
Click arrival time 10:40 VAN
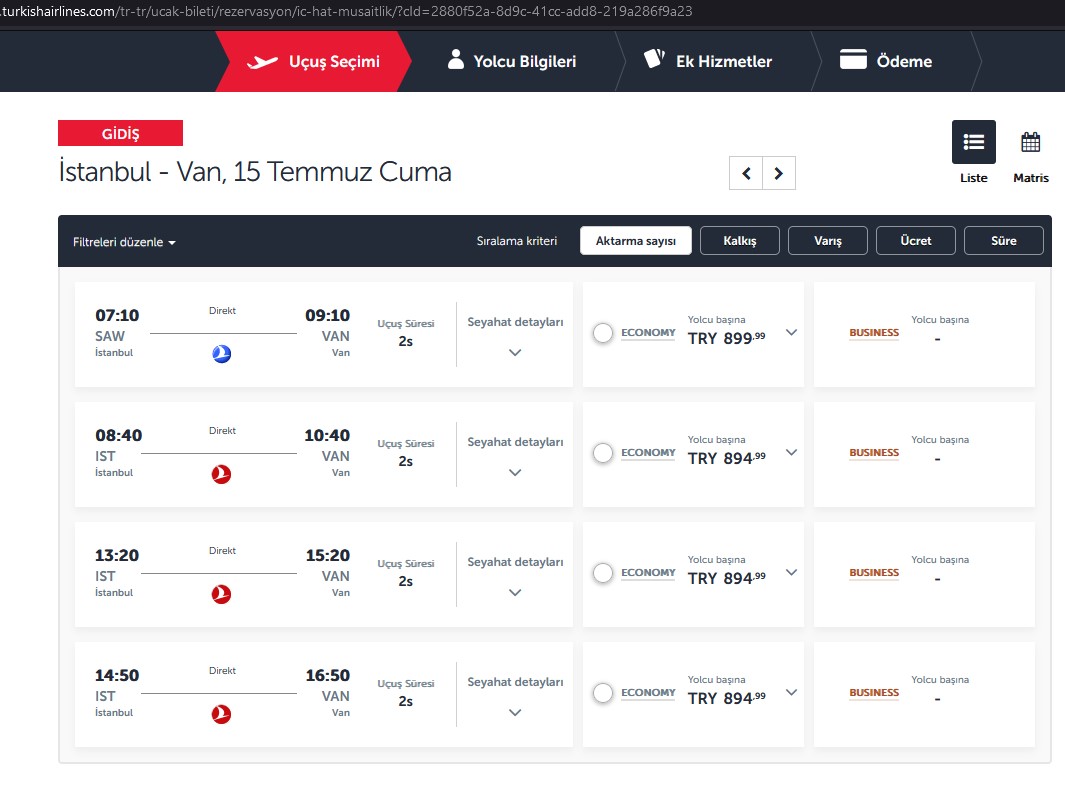click(x=327, y=445)
